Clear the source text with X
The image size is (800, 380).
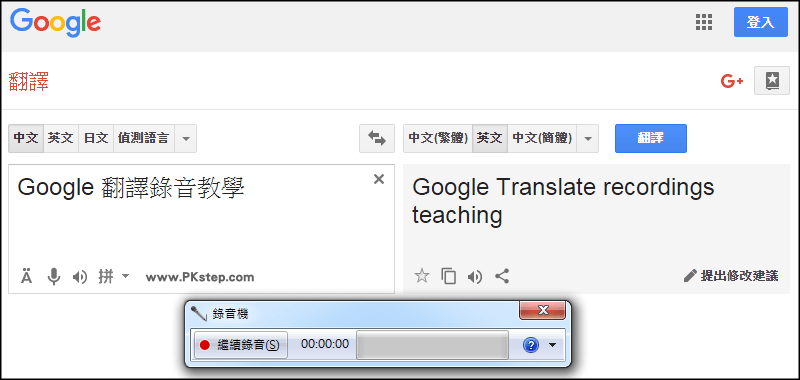pyautogui.click(x=379, y=179)
